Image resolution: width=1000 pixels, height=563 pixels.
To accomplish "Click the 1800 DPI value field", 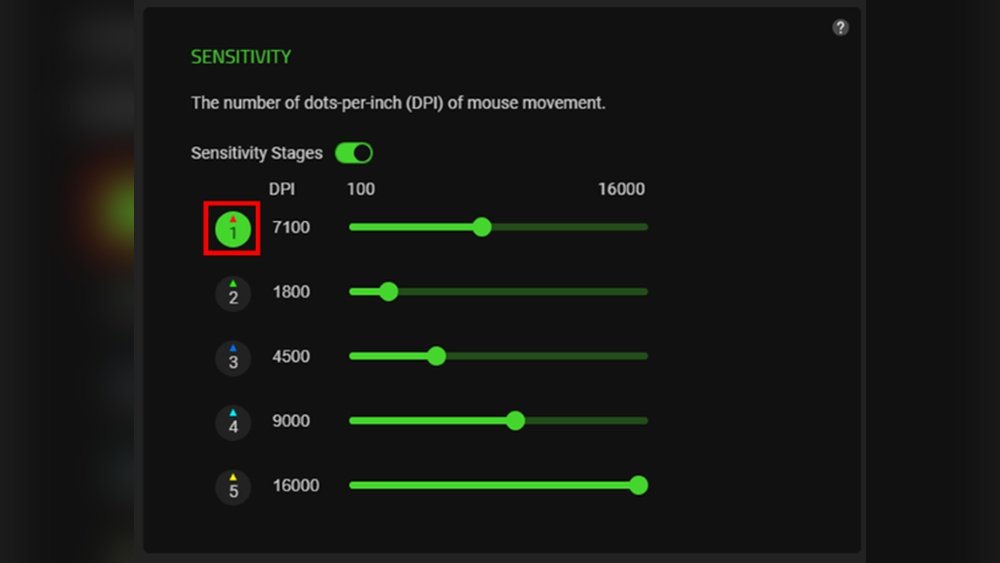I will [291, 292].
